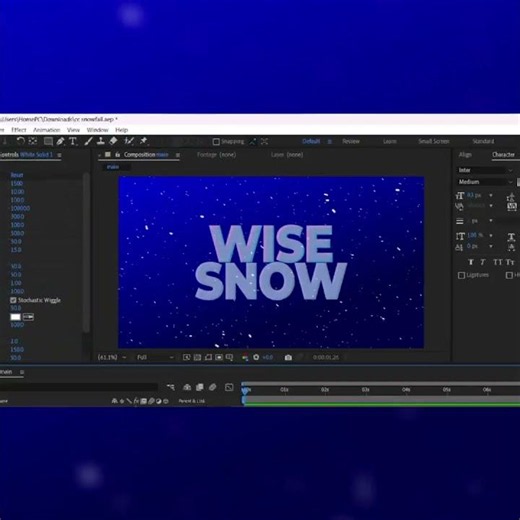
Task: Uncheck the Stochastic Wiggle checkbox
Action: 13,300
